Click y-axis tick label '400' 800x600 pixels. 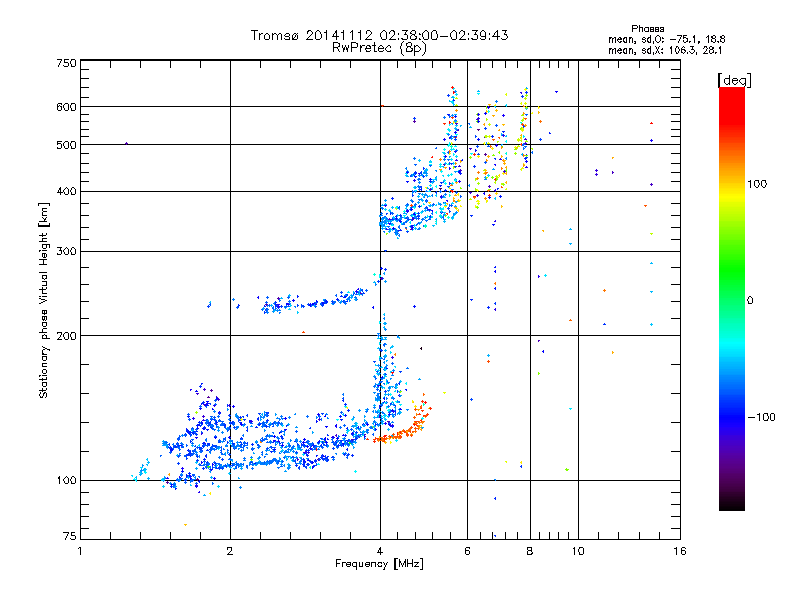point(66,192)
